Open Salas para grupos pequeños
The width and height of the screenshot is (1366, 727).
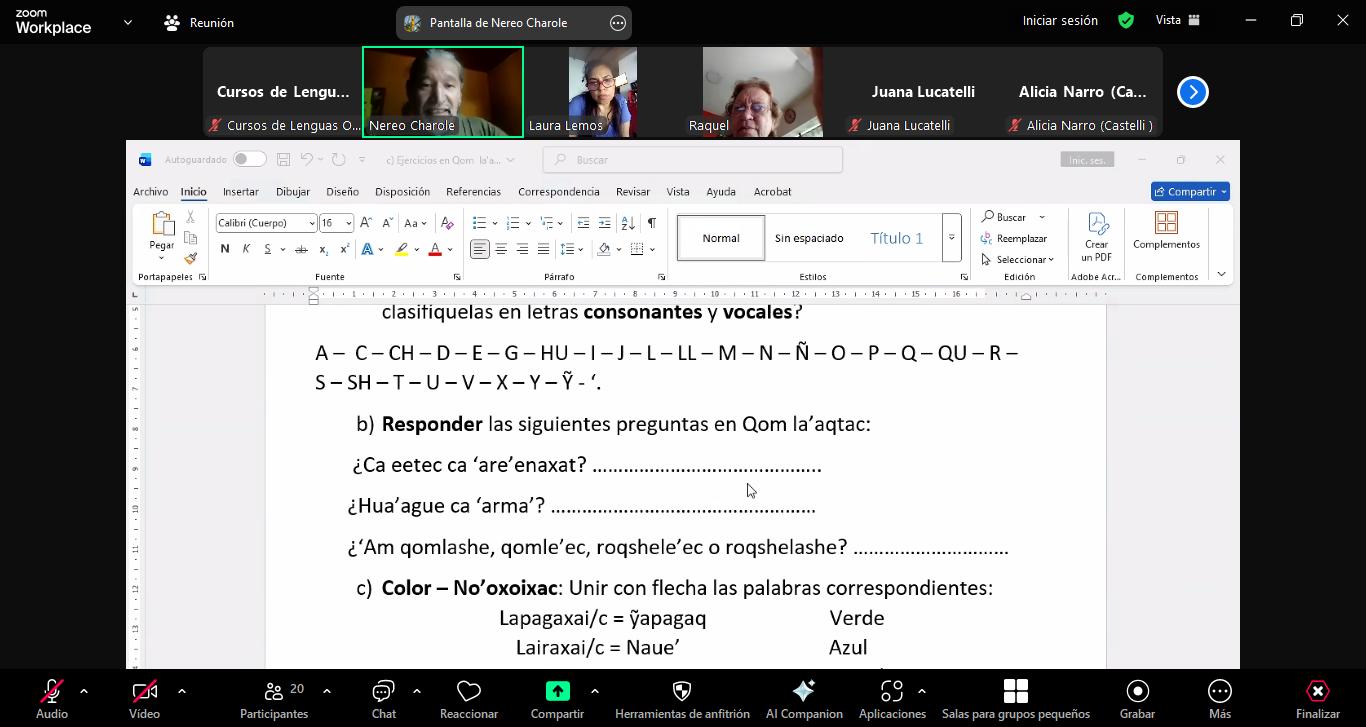tap(1015, 692)
